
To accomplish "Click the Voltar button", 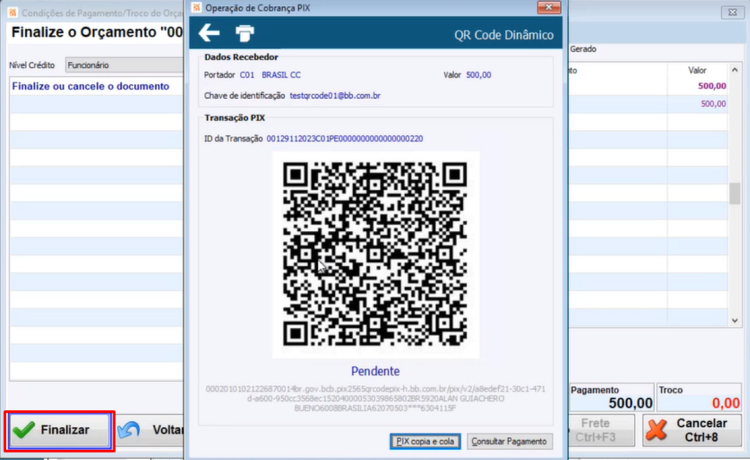I will tap(151, 430).
